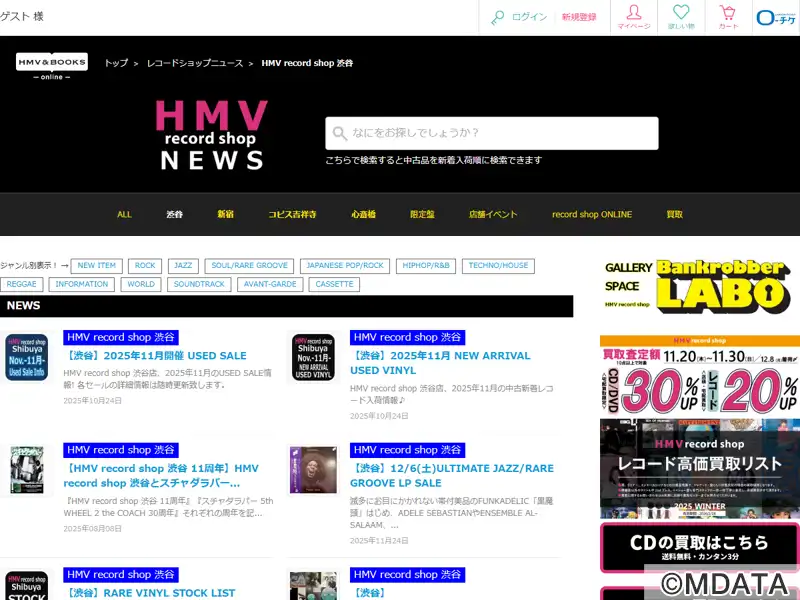Filter by SOUL/RARE GROOVE genre

point(249,266)
